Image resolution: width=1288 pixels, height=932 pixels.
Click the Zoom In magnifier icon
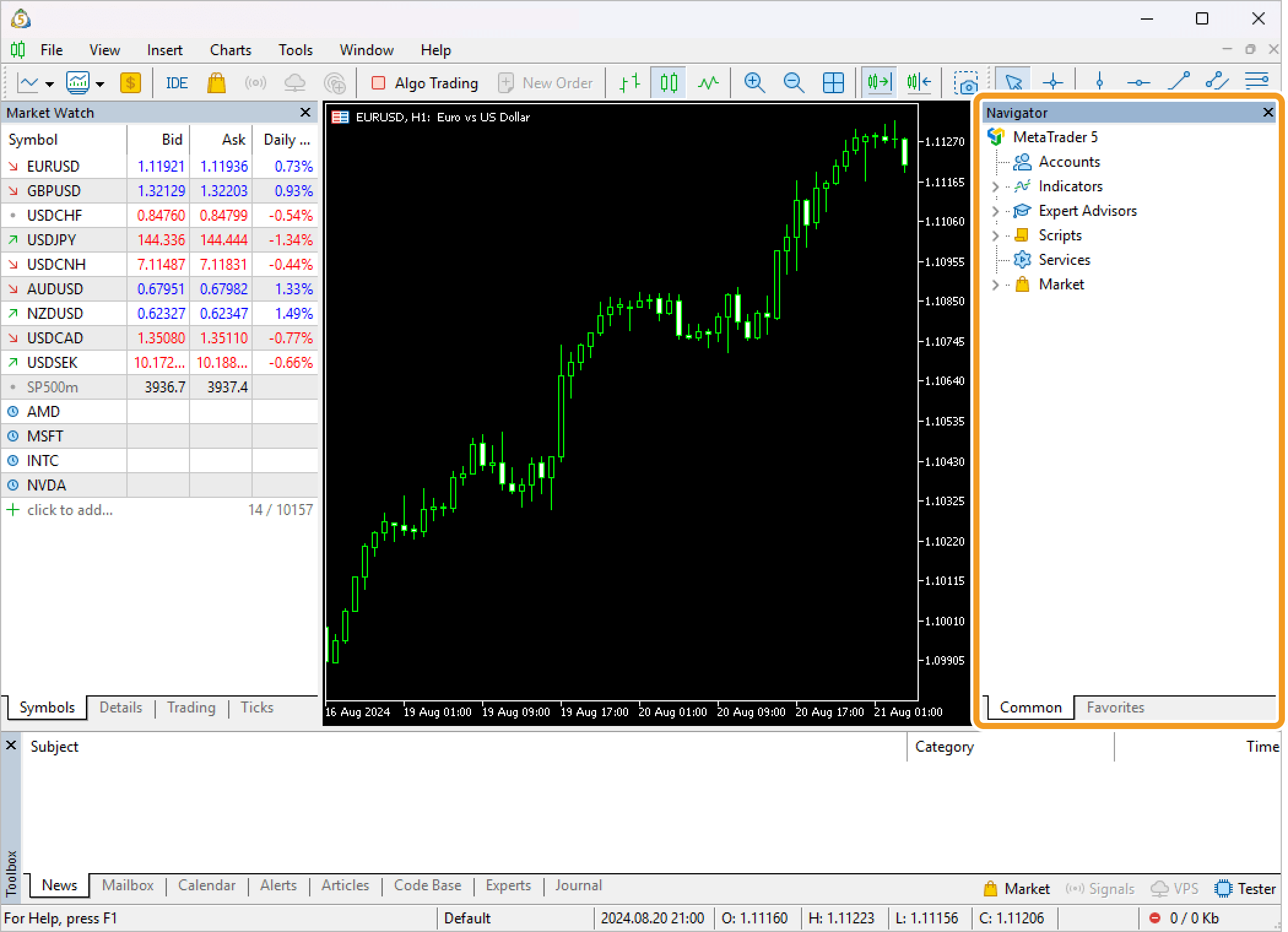[x=754, y=82]
